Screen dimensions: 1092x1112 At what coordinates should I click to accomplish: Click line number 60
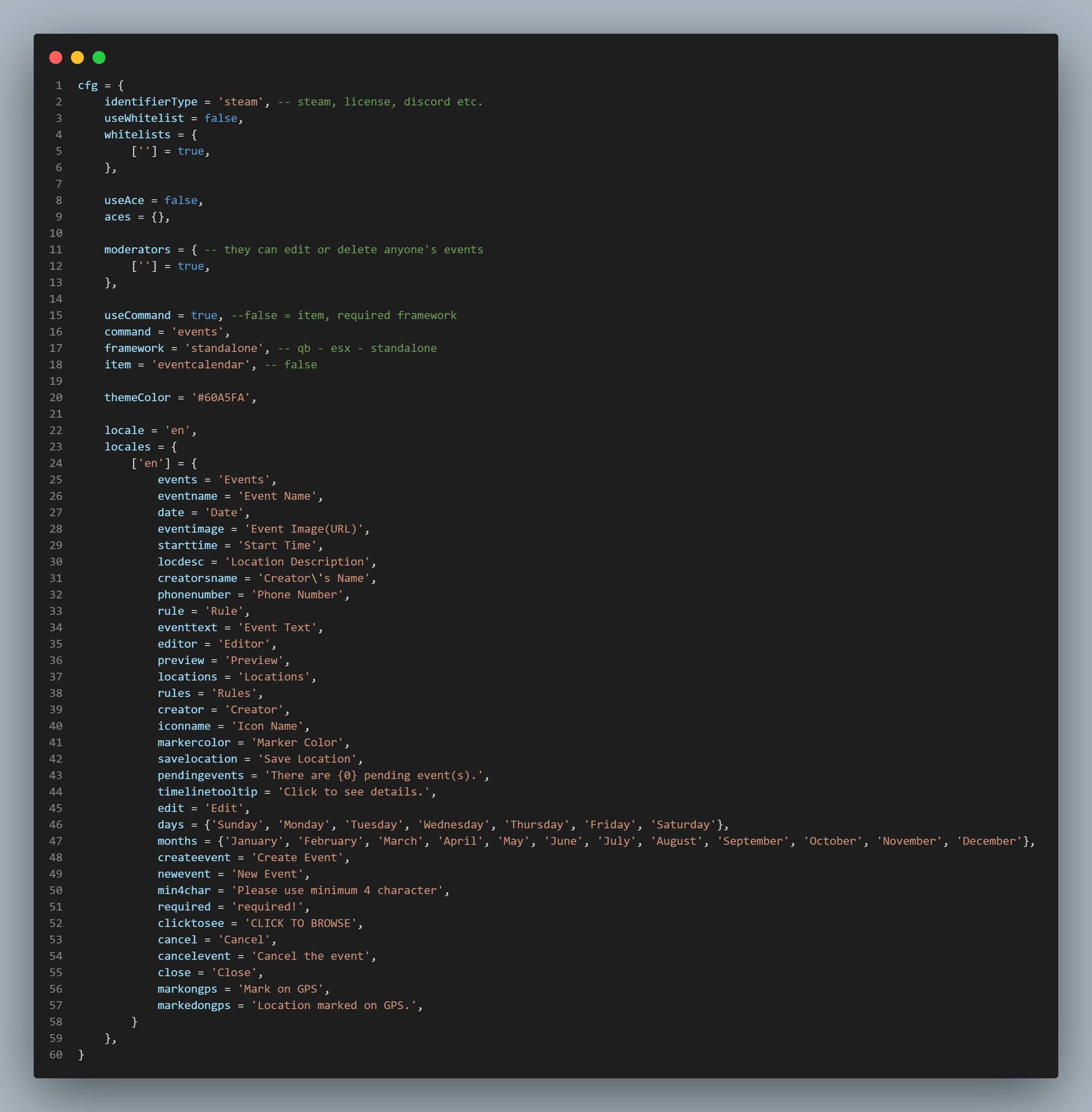coord(56,1055)
